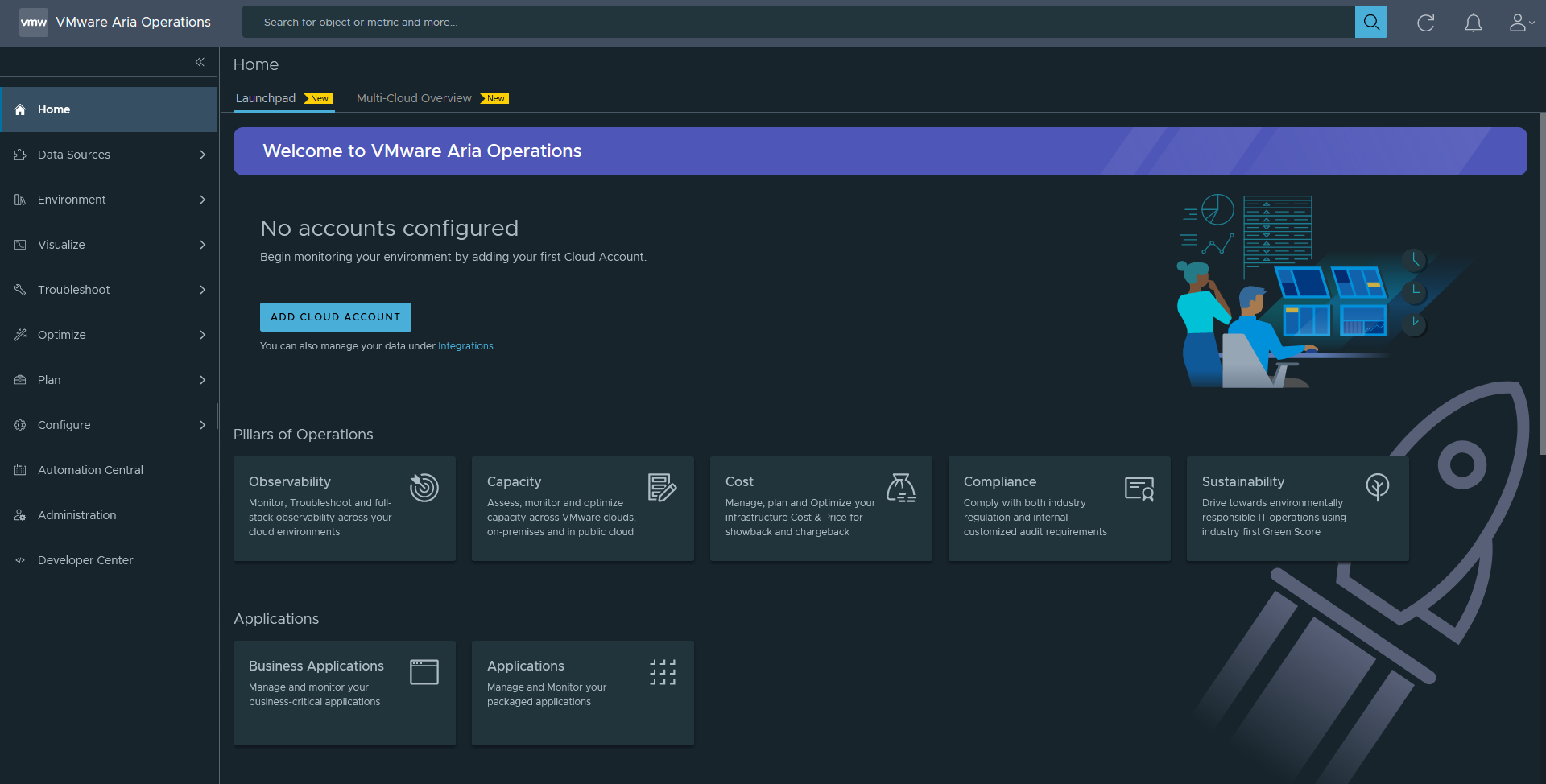Click the Developer Center code icon
Screen dimensions: 1546x784
tap(20, 560)
